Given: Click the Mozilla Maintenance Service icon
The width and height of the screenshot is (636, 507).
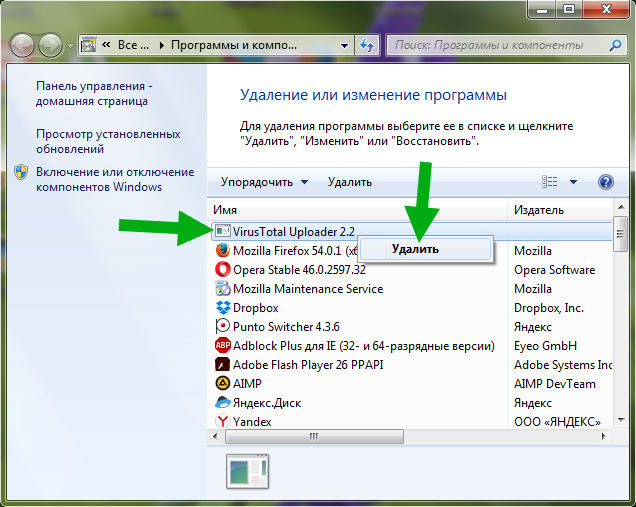Looking at the screenshot, I should [x=222, y=288].
